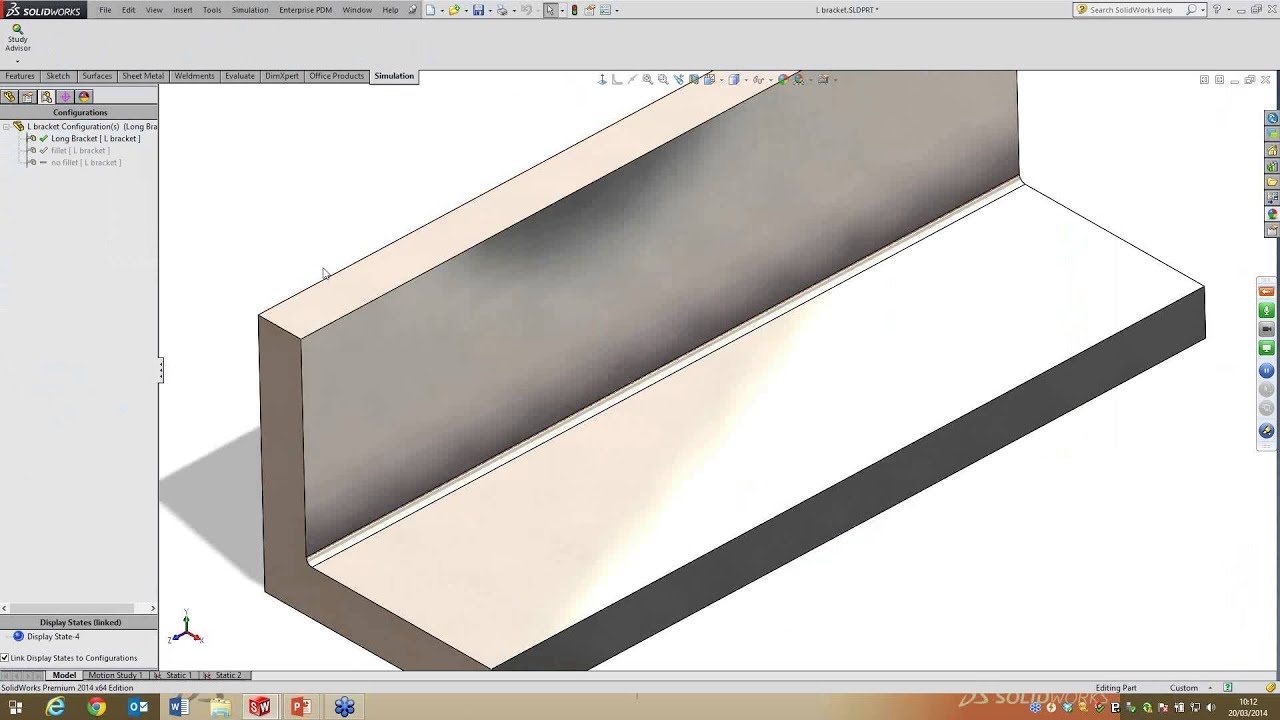Viewport: 1280px width, 720px height.
Task: Open Google Chrome from the taskbar
Action: pyautogui.click(x=96, y=707)
